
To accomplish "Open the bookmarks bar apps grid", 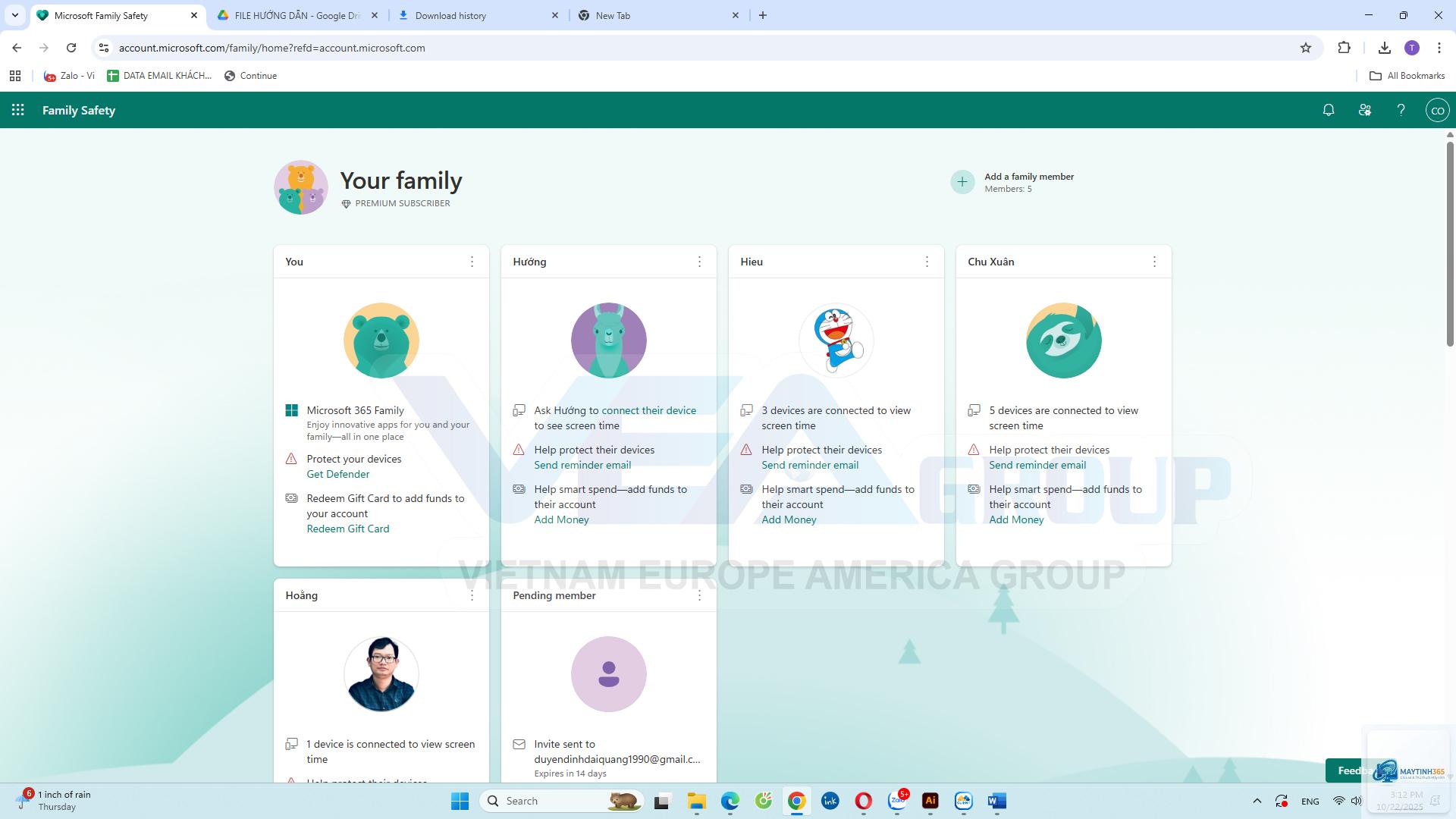I will [14, 76].
